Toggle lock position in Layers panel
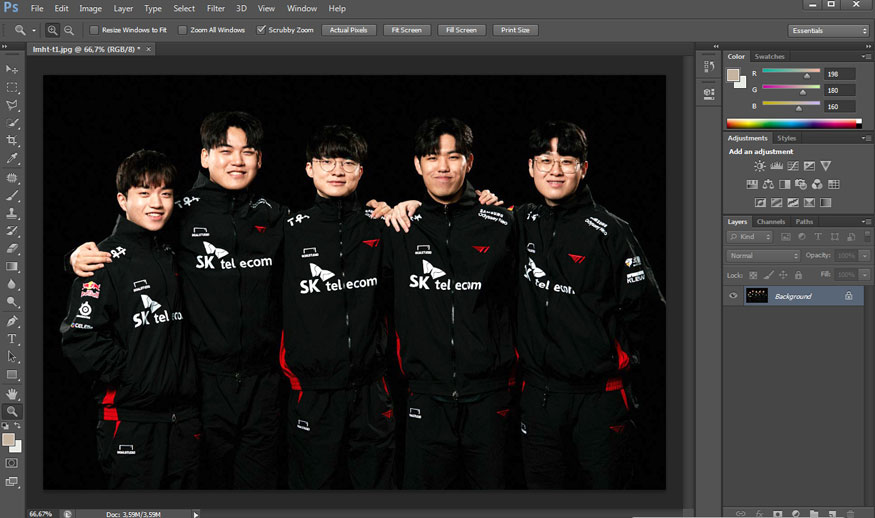875x518 pixels. point(783,275)
